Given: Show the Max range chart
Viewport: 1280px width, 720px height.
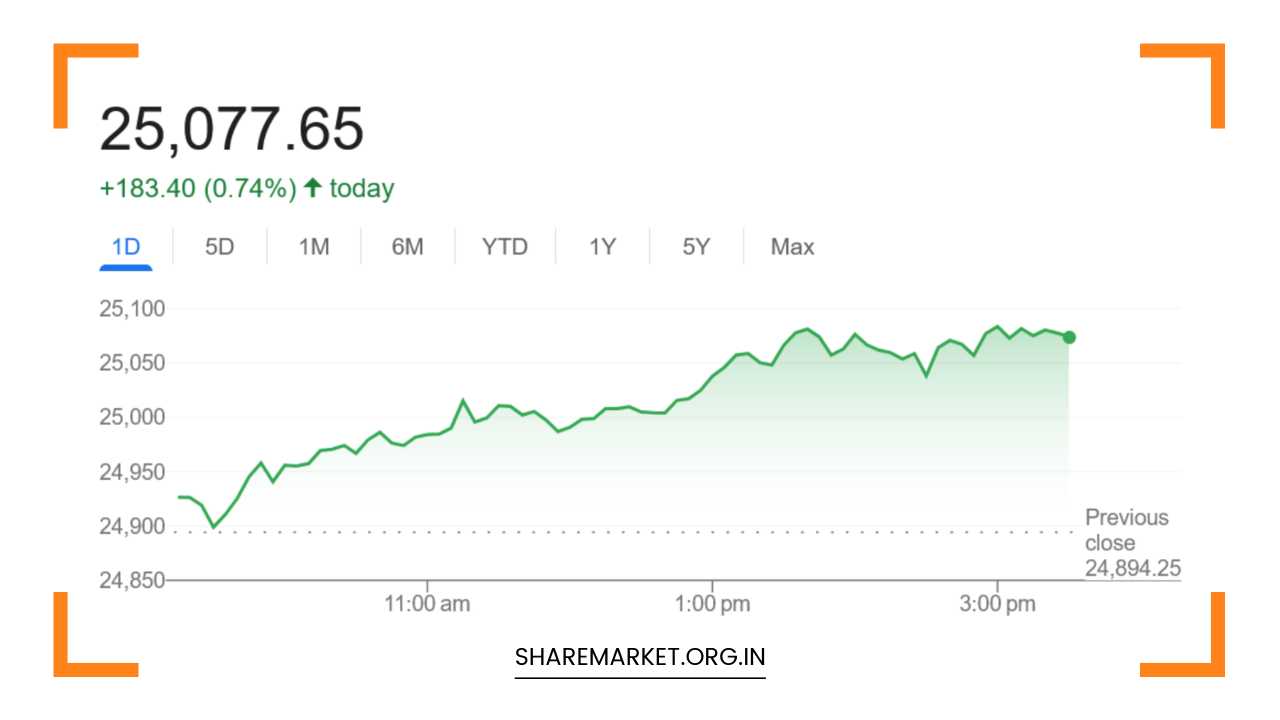Looking at the screenshot, I should pyautogui.click(x=792, y=247).
